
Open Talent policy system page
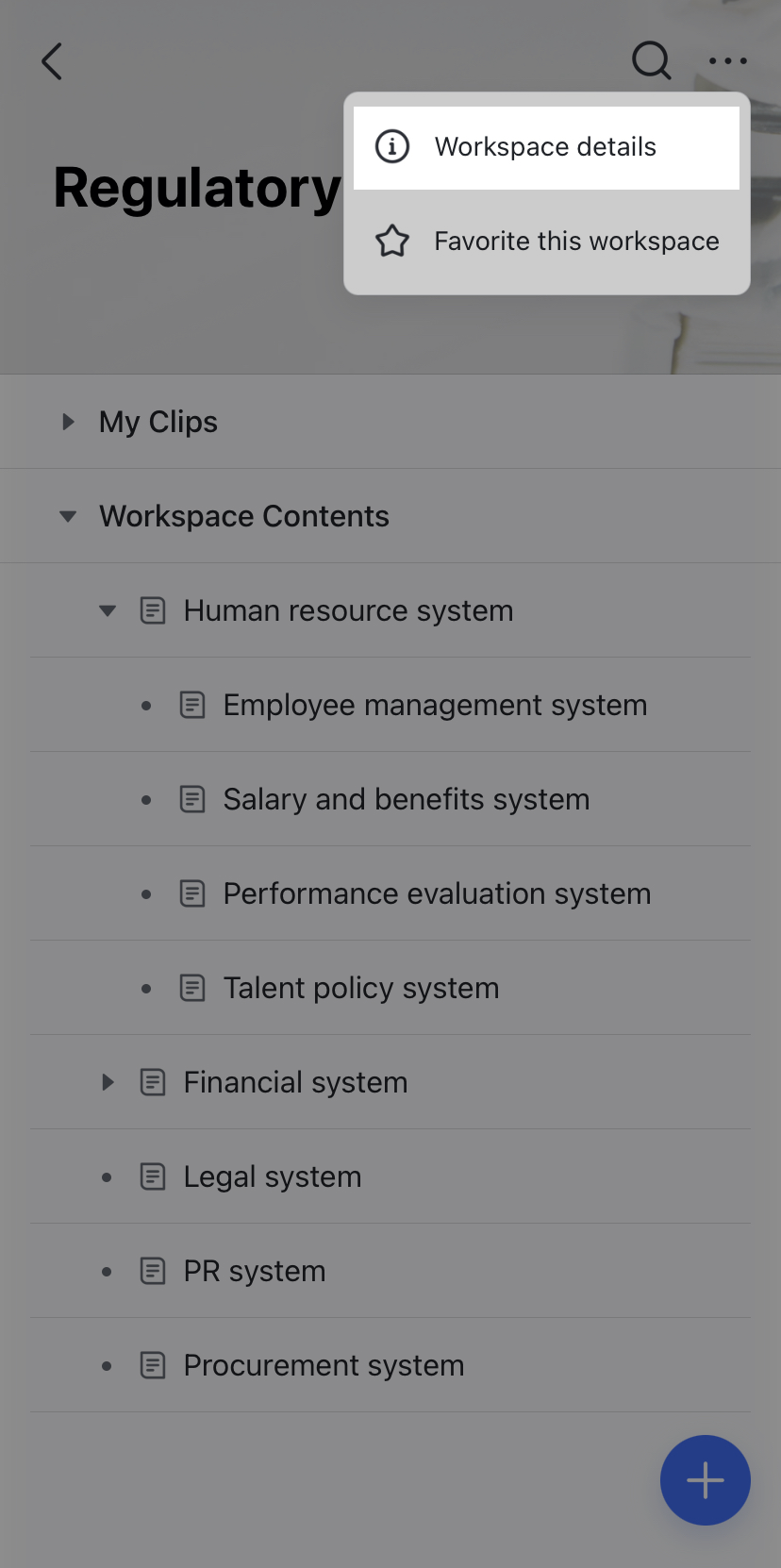click(x=360, y=988)
